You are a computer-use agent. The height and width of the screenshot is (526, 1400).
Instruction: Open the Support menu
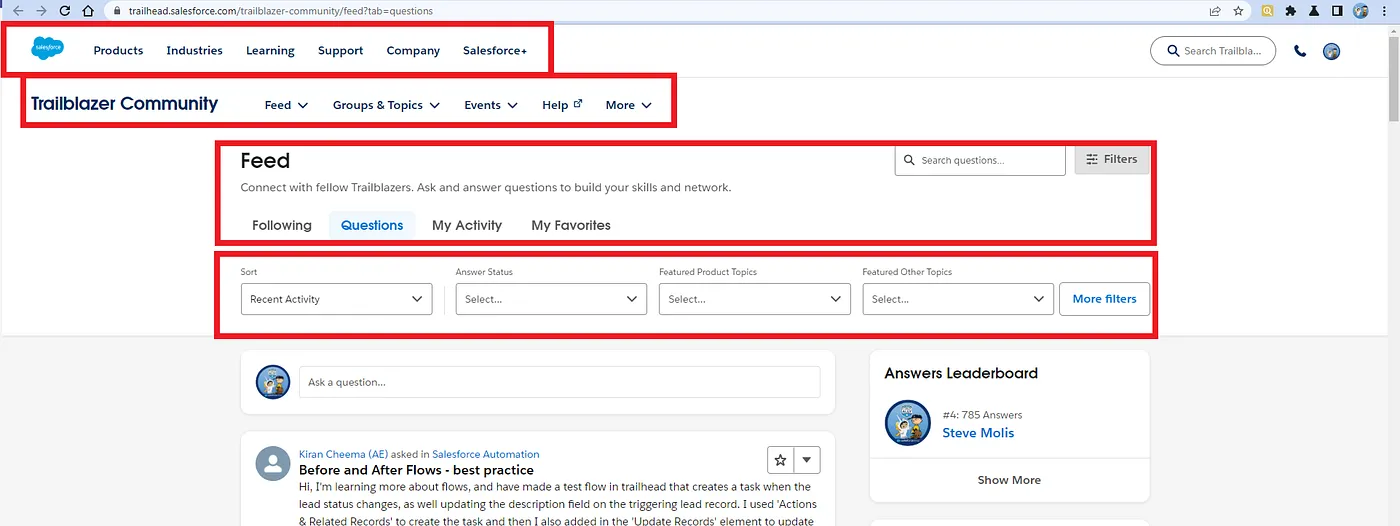[x=340, y=50]
